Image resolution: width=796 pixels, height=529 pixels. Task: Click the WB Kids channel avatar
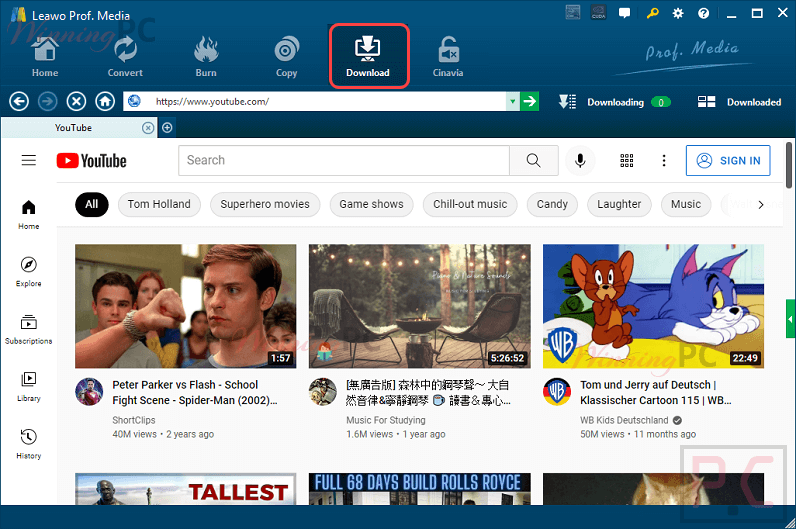pos(557,391)
